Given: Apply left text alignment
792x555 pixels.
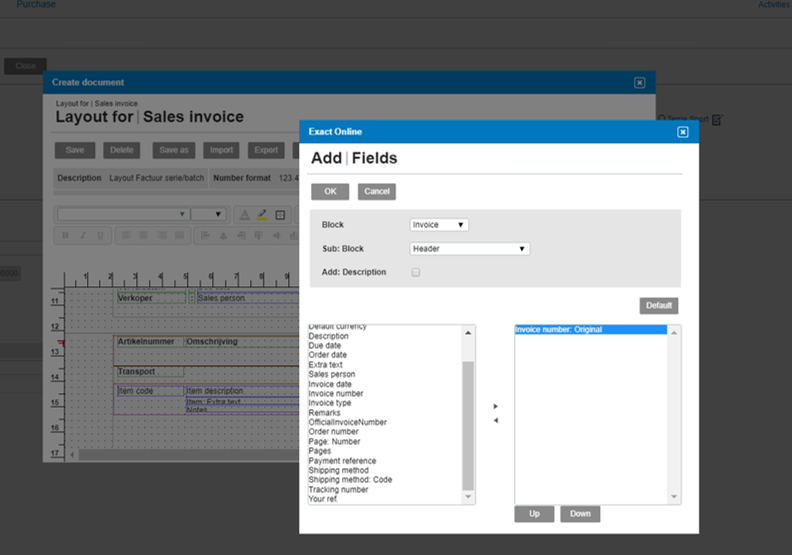Looking at the screenshot, I should click(x=126, y=235).
